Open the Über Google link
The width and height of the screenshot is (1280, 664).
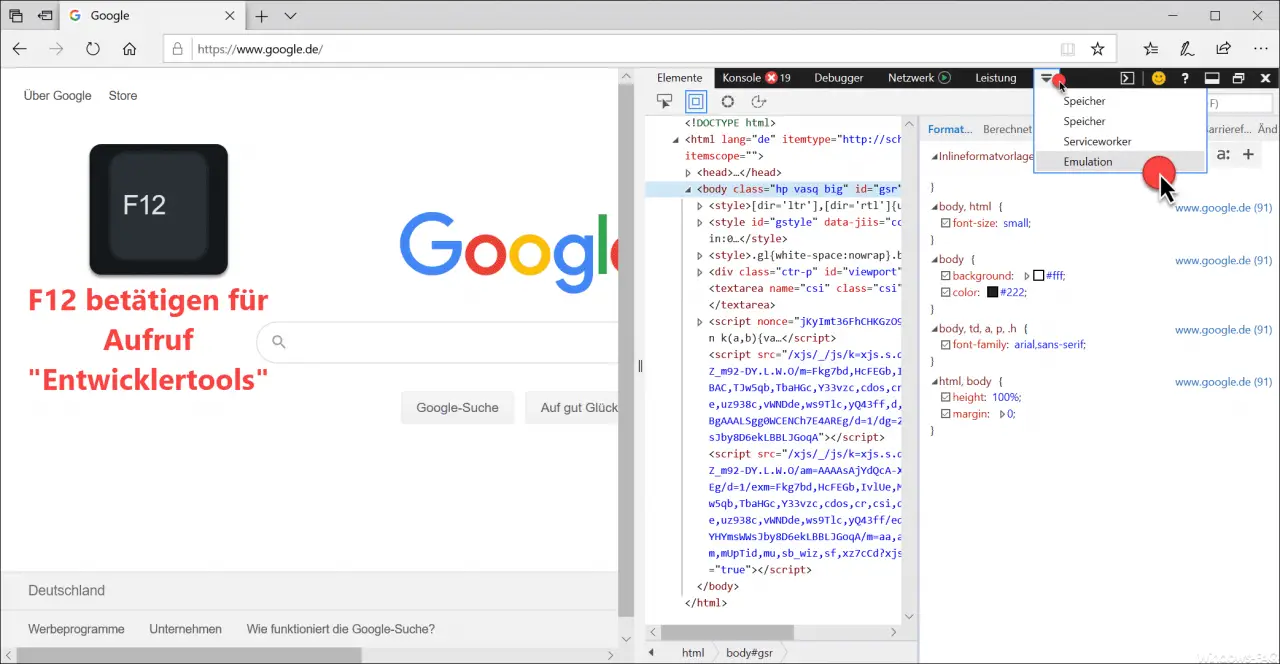click(57, 96)
